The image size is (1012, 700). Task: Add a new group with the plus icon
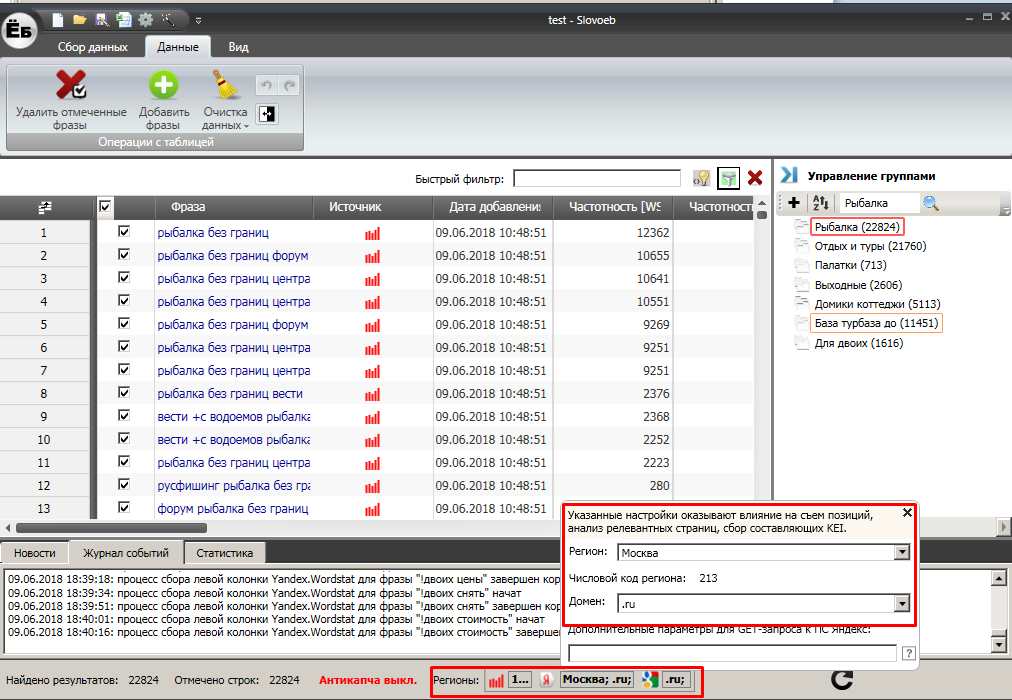[794, 203]
